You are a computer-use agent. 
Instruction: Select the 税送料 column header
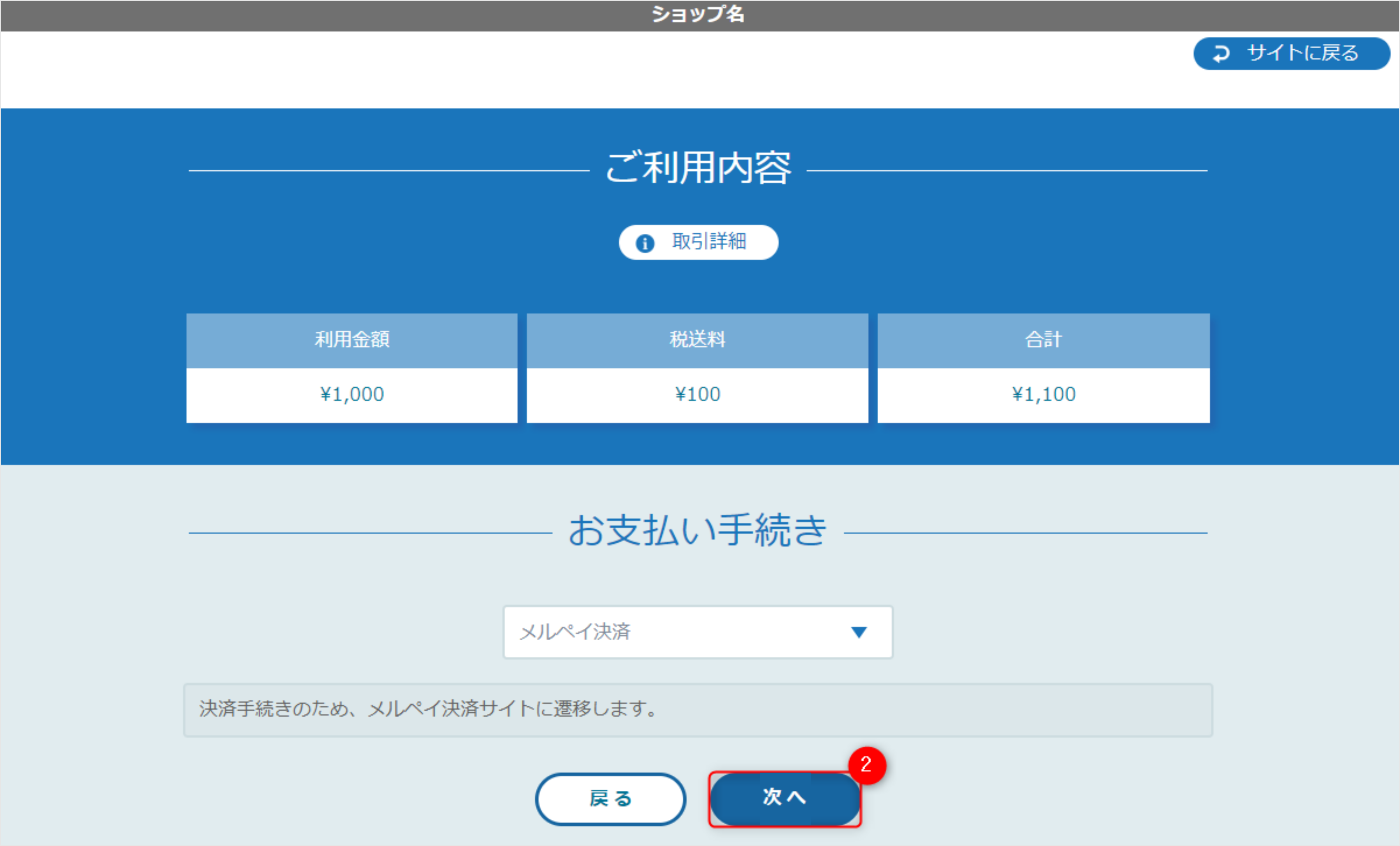click(698, 340)
